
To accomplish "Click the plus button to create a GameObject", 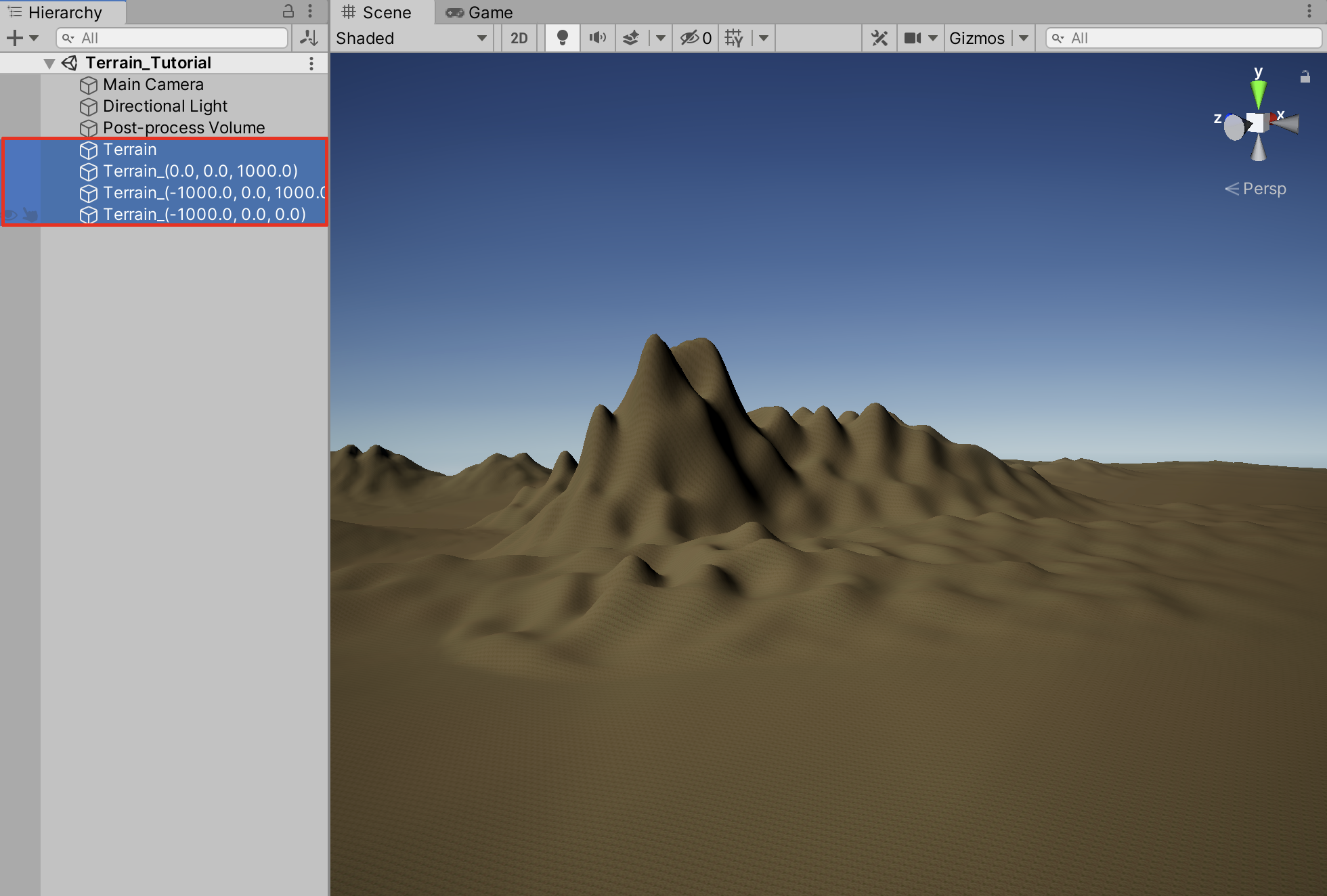I will click(x=14, y=38).
